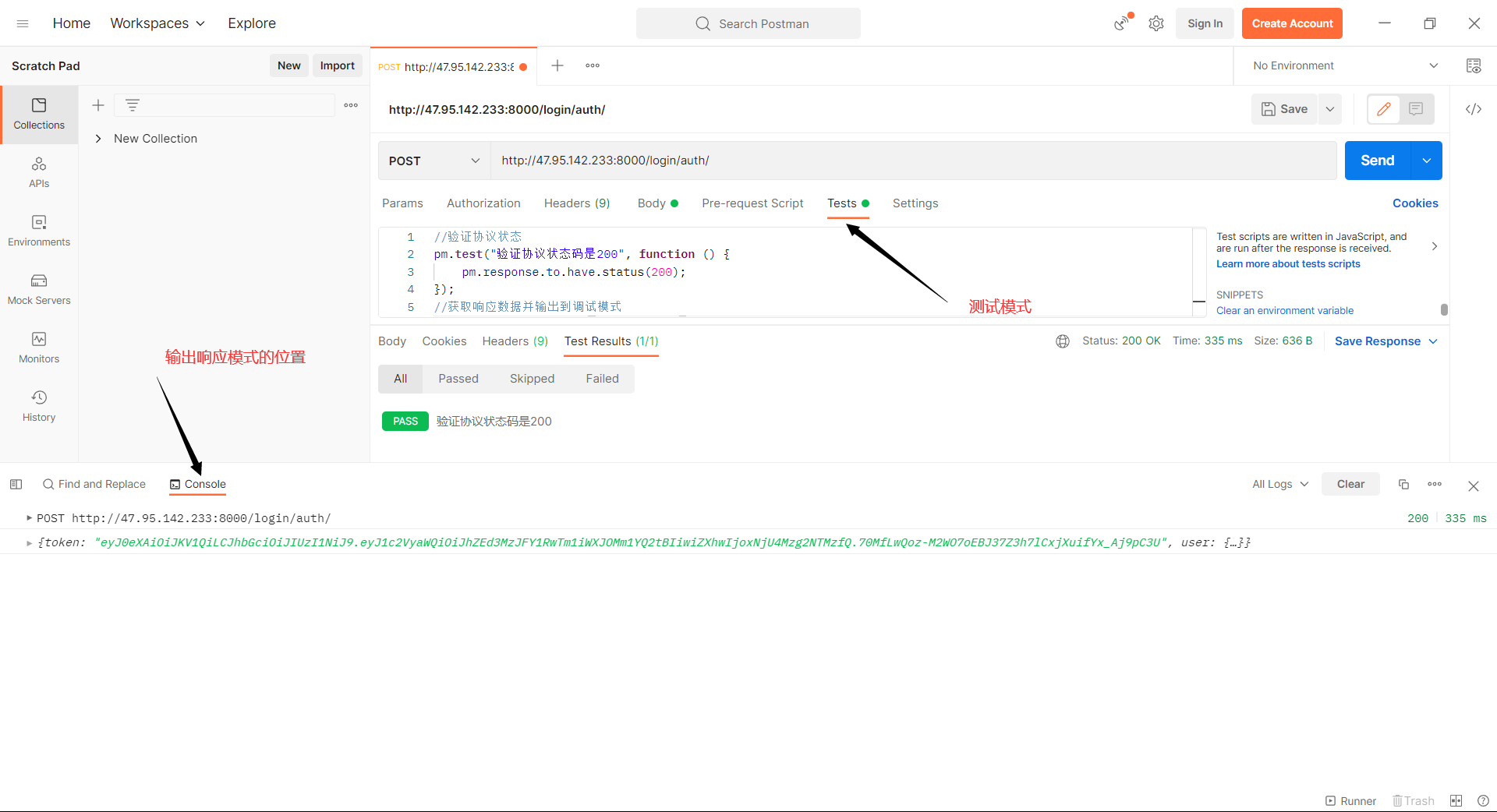Open Mock Servers in the sidebar
Screen dimensions: 1497x812
(x=39, y=289)
